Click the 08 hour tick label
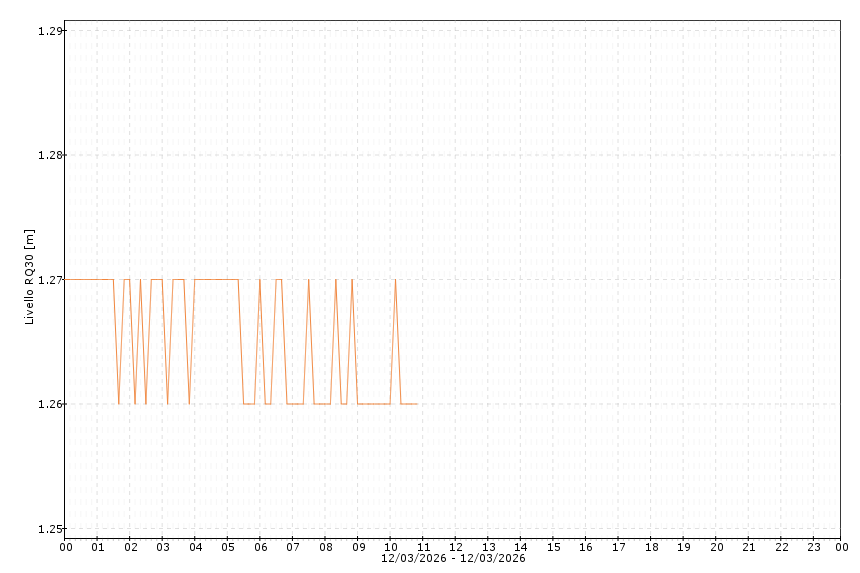Screen dimensions: 860x573 [325, 547]
